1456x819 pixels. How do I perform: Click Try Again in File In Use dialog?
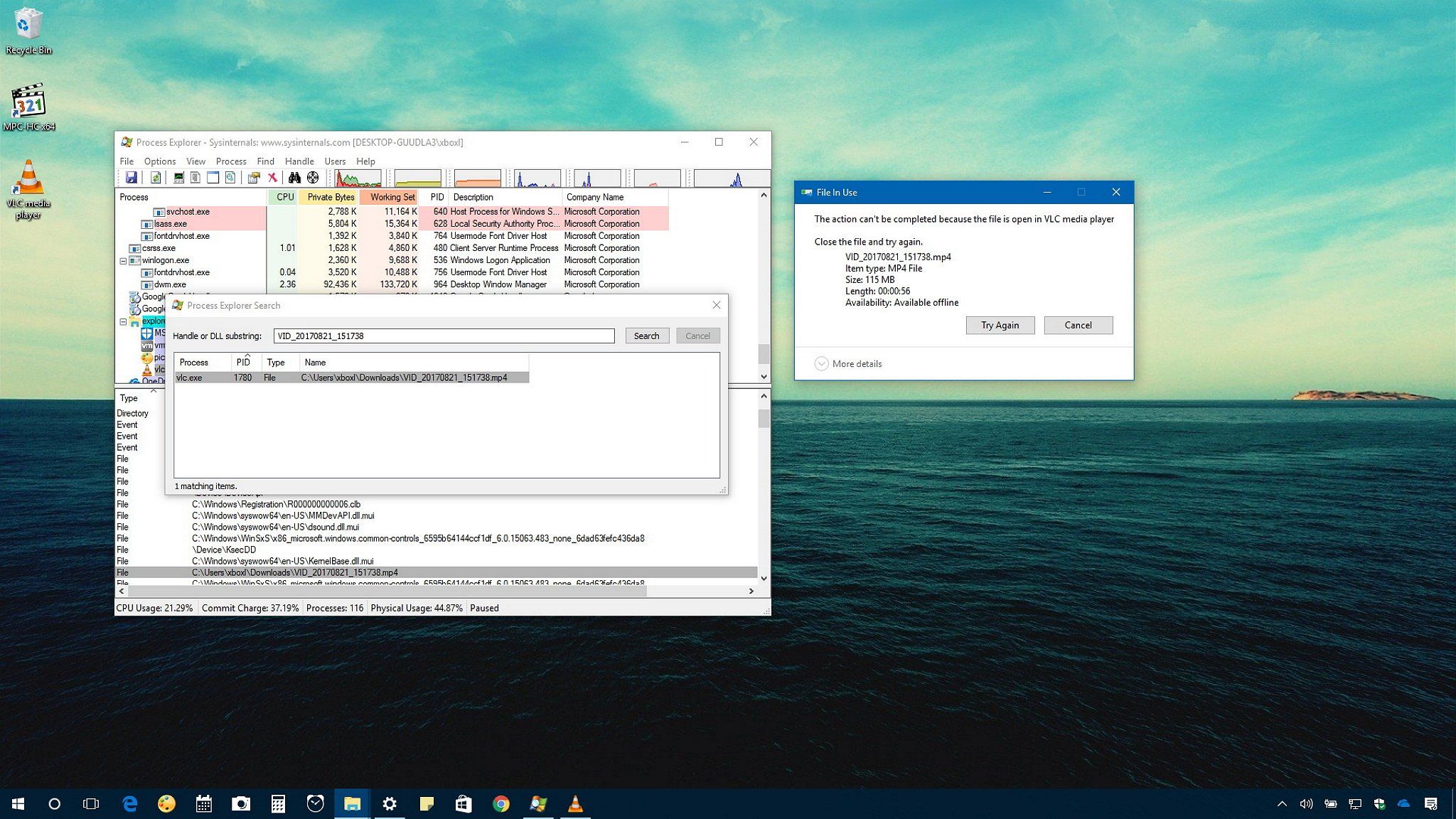tap(1000, 325)
